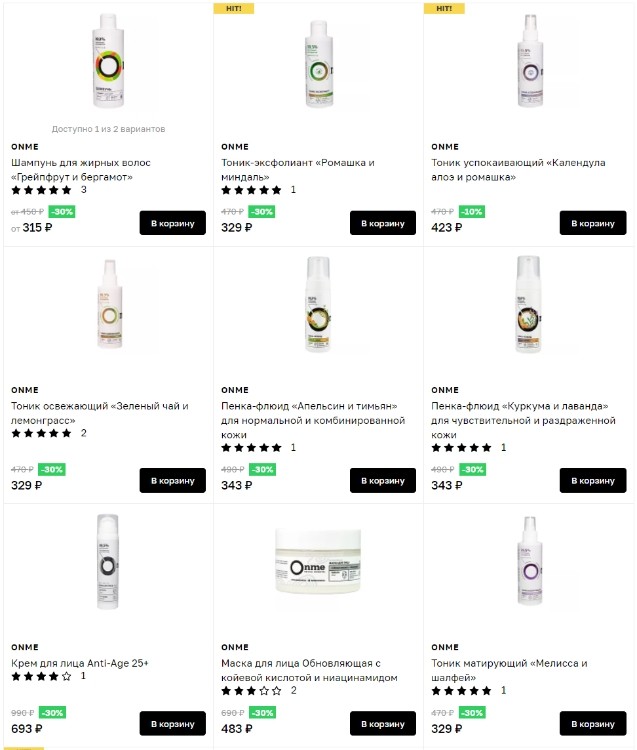The image size is (637, 750).
Task: Click three-star rating of the face mask
Action: pyautogui.click(x=252, y=691)
